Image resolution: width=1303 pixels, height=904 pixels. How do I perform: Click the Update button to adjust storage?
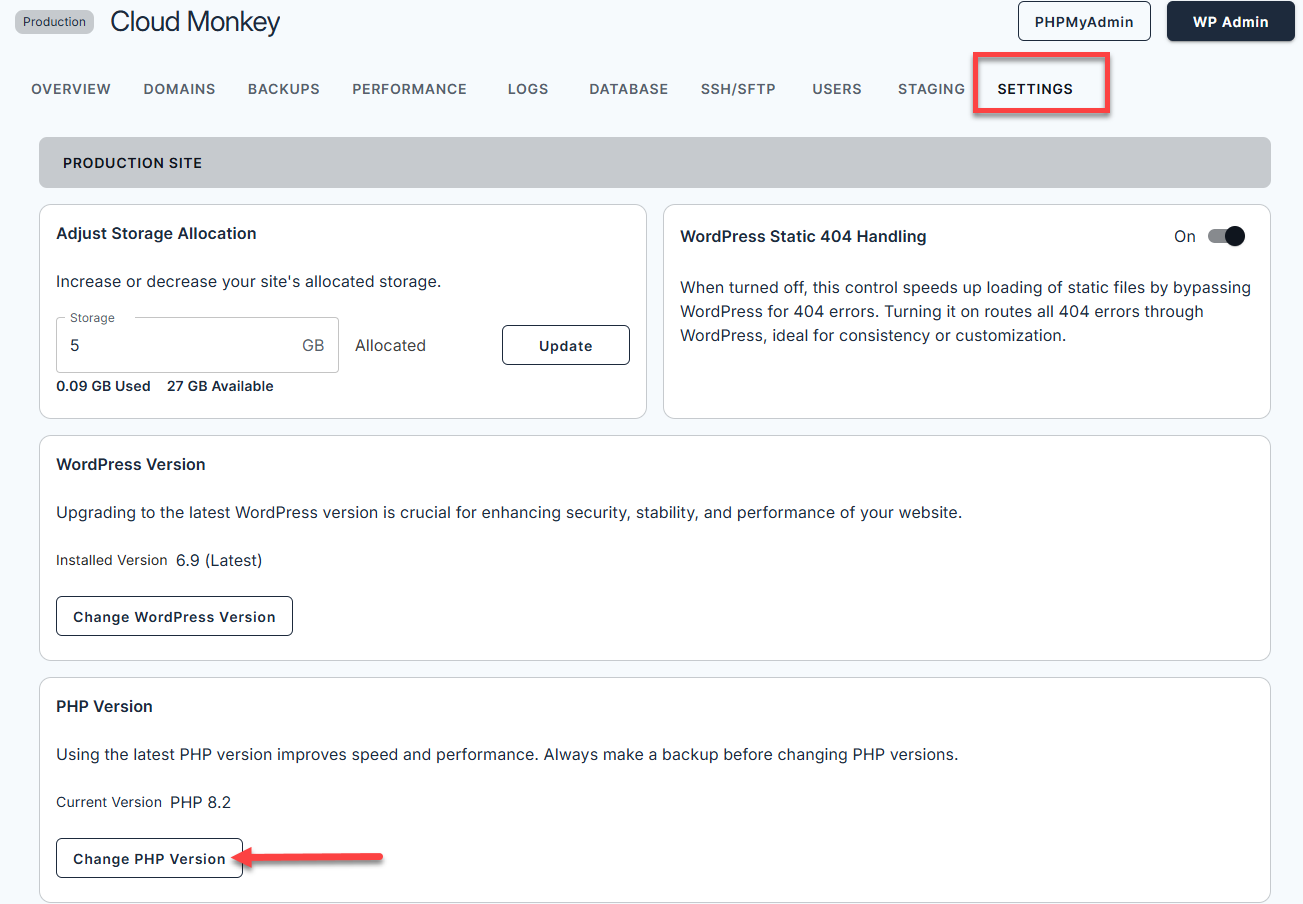click(565, 344)
